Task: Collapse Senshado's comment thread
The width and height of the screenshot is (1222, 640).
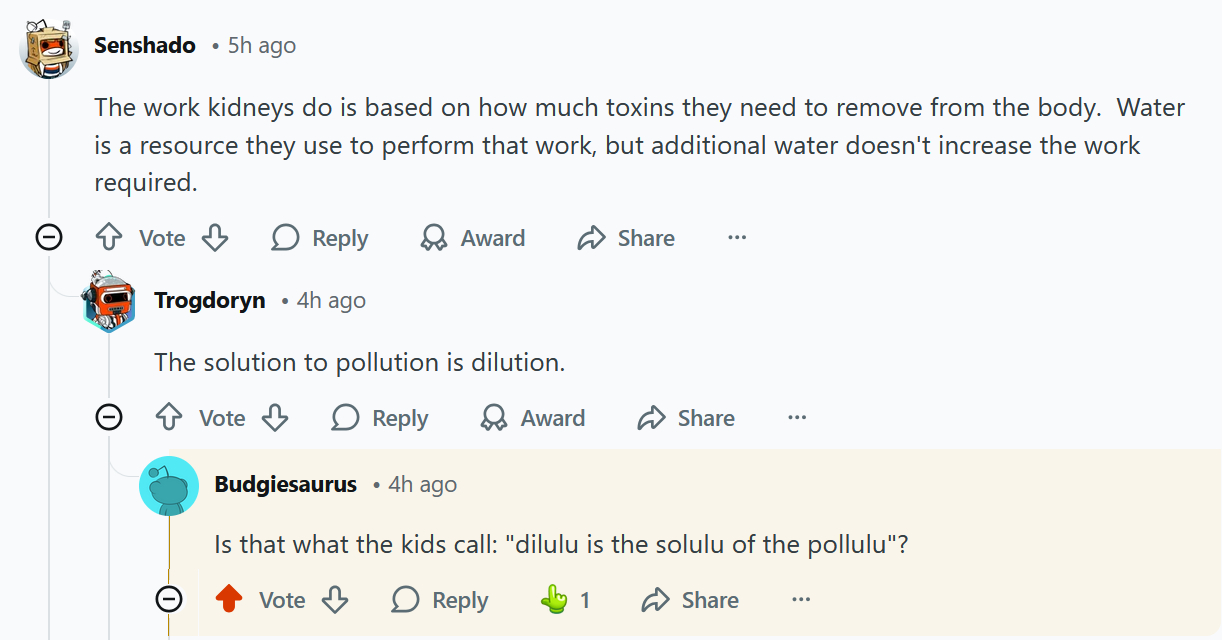Action: [x=49, y=237]
